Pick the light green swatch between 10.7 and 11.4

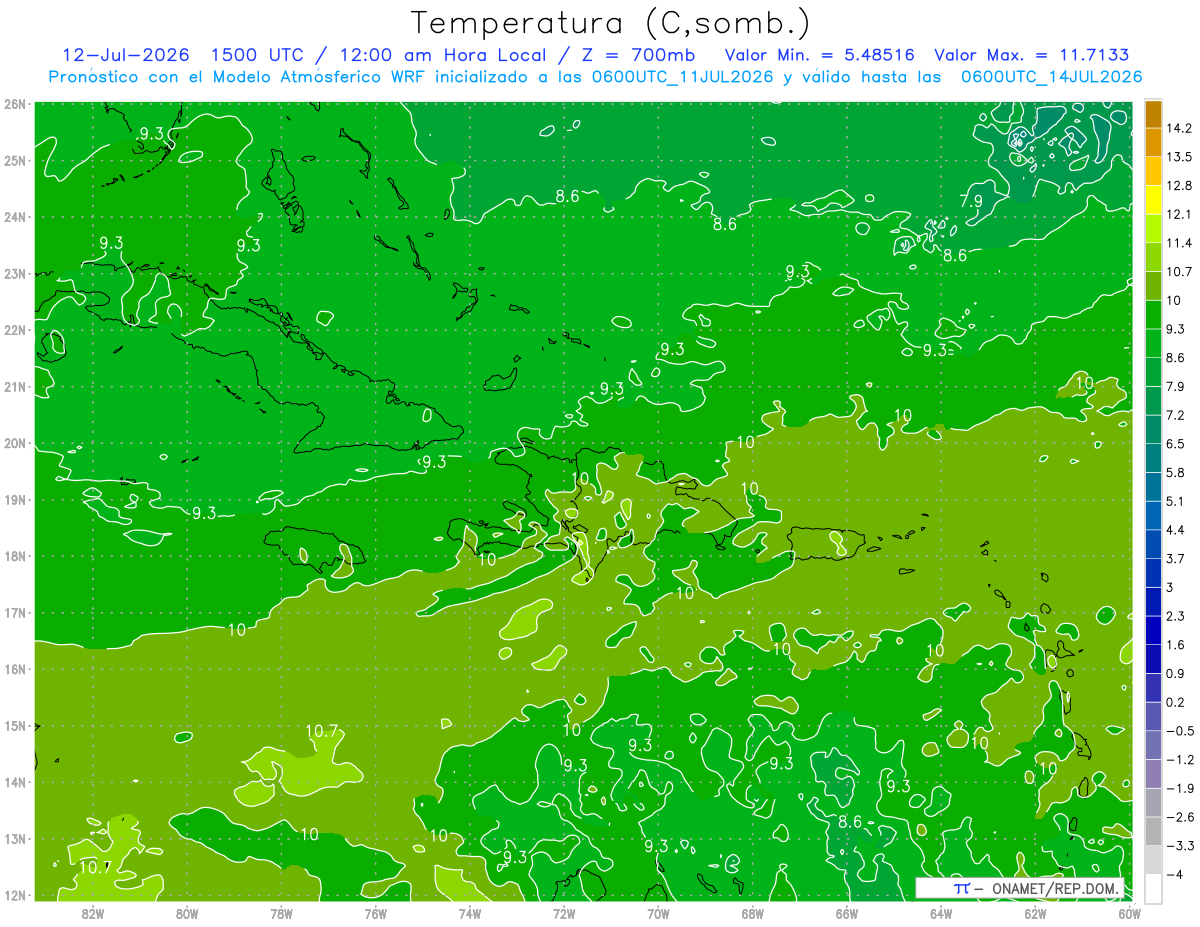click(1153, 257)
